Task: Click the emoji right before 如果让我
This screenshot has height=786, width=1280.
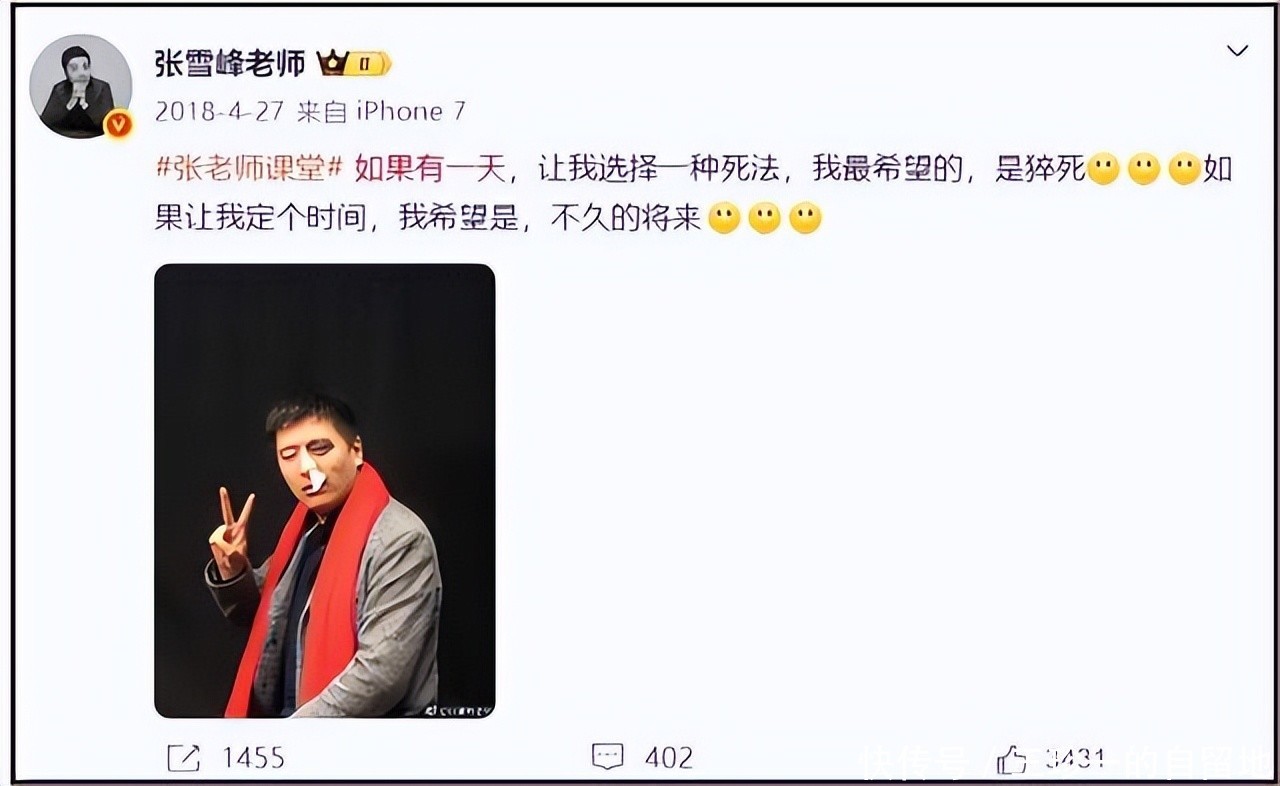Action: coord(1184,170)
